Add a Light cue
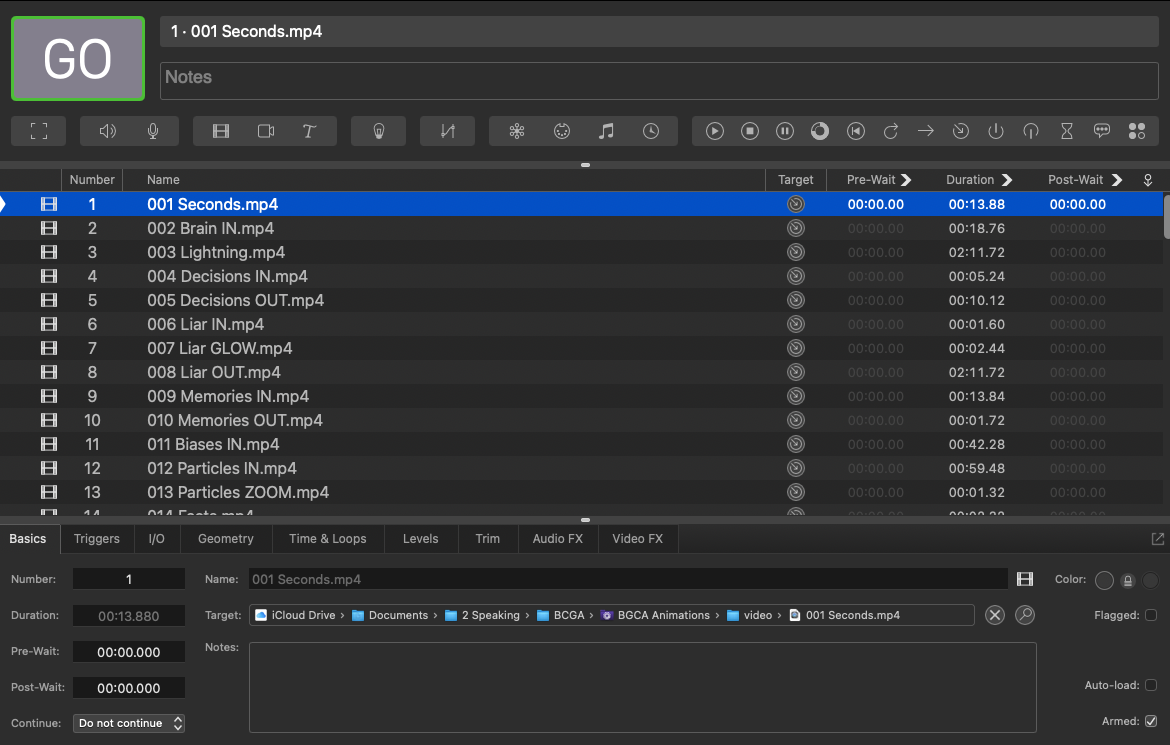 378,131
